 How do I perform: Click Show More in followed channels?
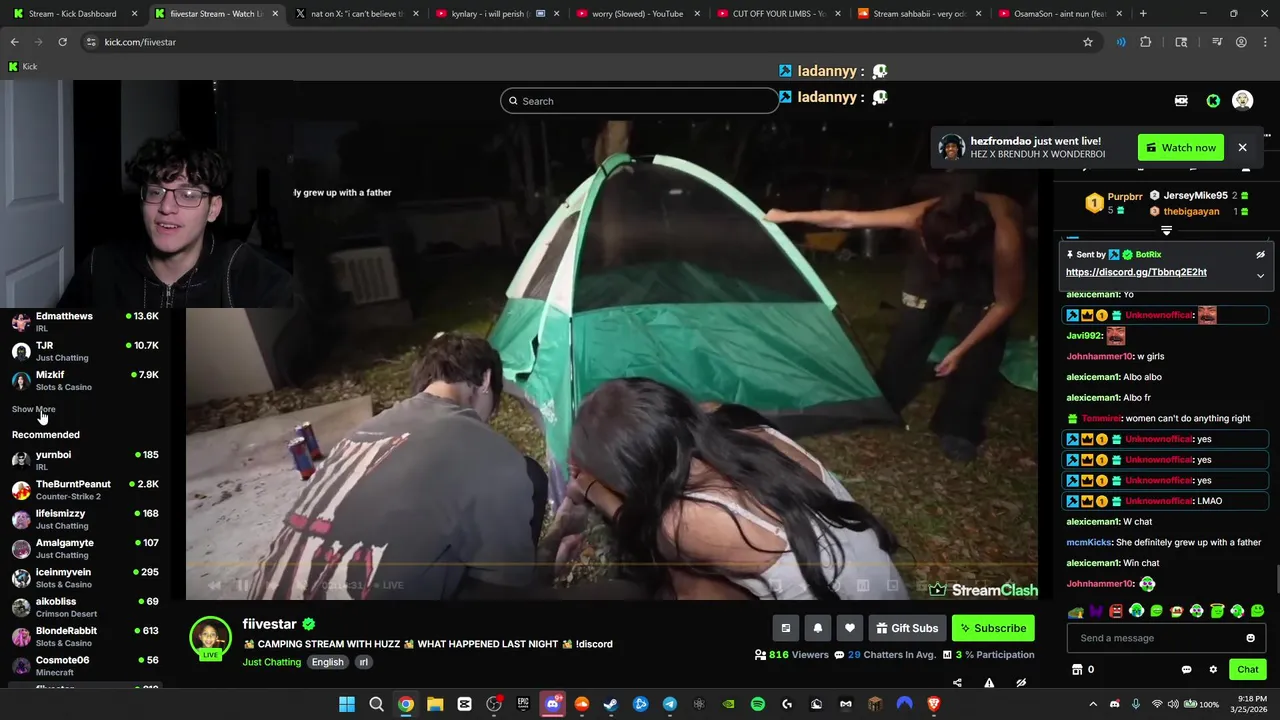(x=33, y=409)
